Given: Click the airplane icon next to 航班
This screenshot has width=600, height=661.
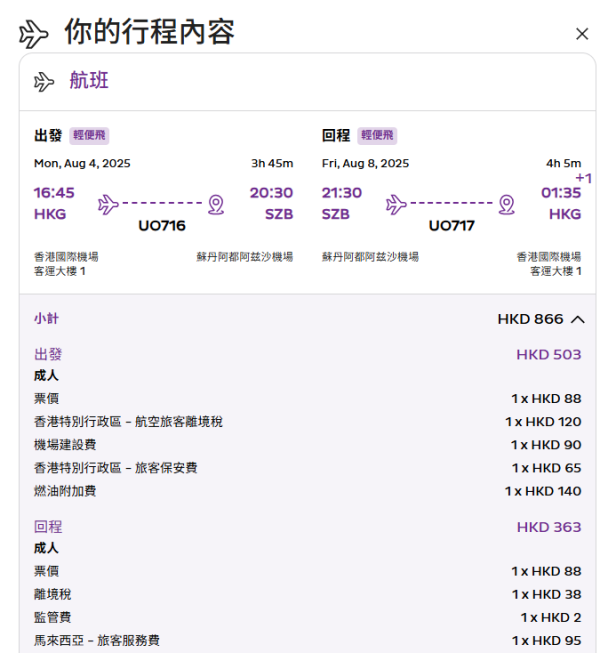Looking at the screenshot, I should (44, 81).
